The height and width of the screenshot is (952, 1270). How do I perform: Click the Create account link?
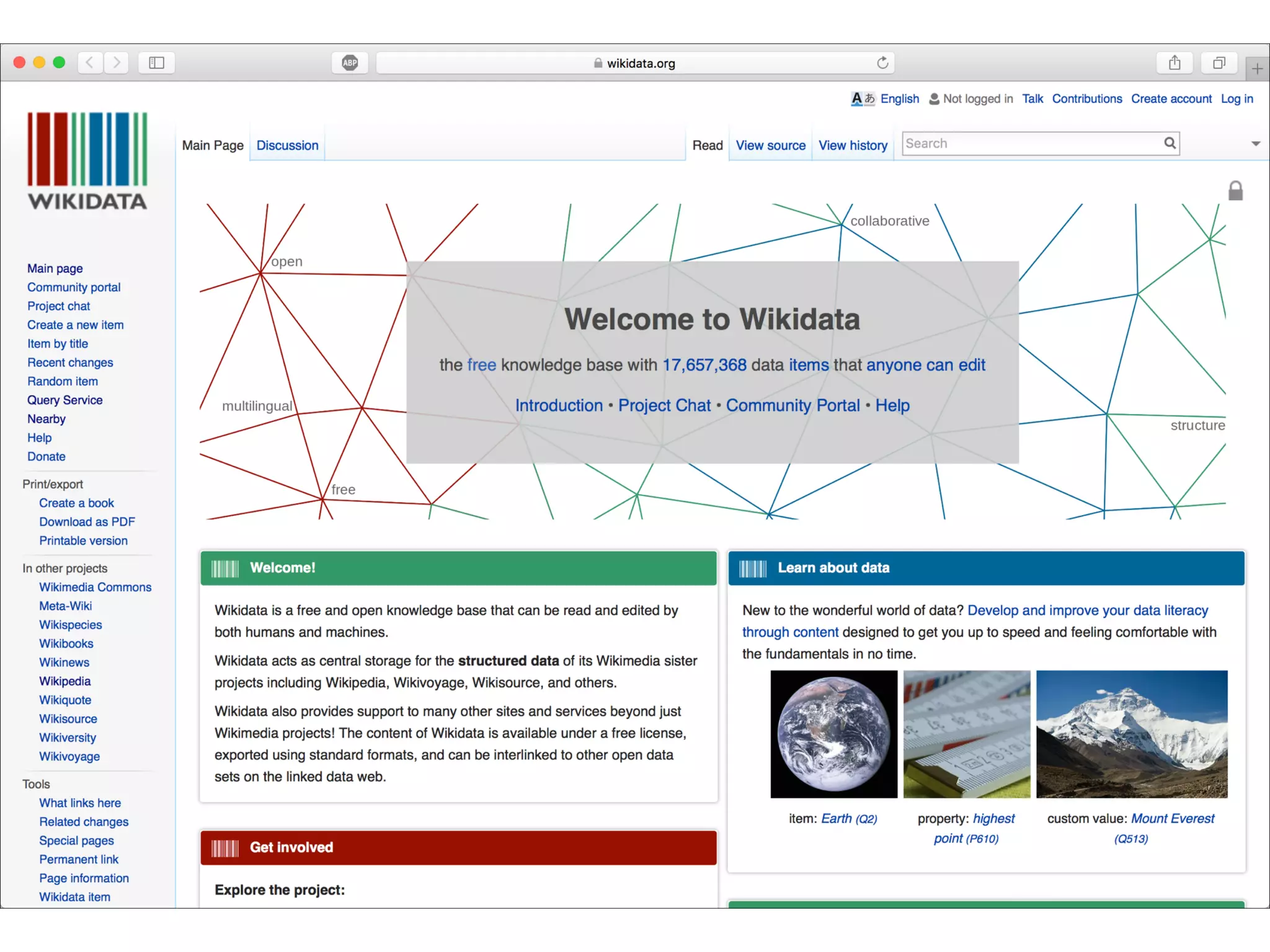1171,99
